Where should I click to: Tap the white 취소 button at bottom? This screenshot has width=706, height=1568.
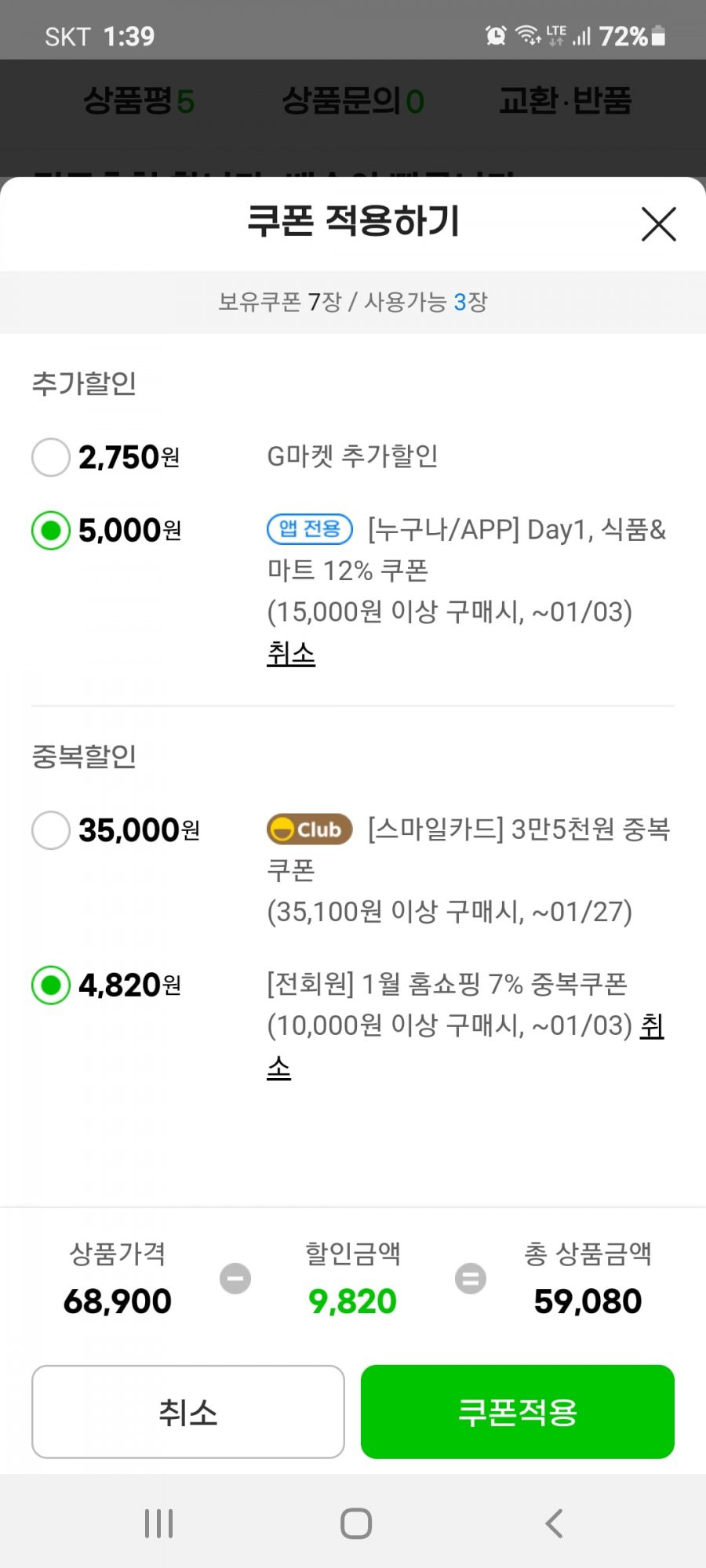188,1412
